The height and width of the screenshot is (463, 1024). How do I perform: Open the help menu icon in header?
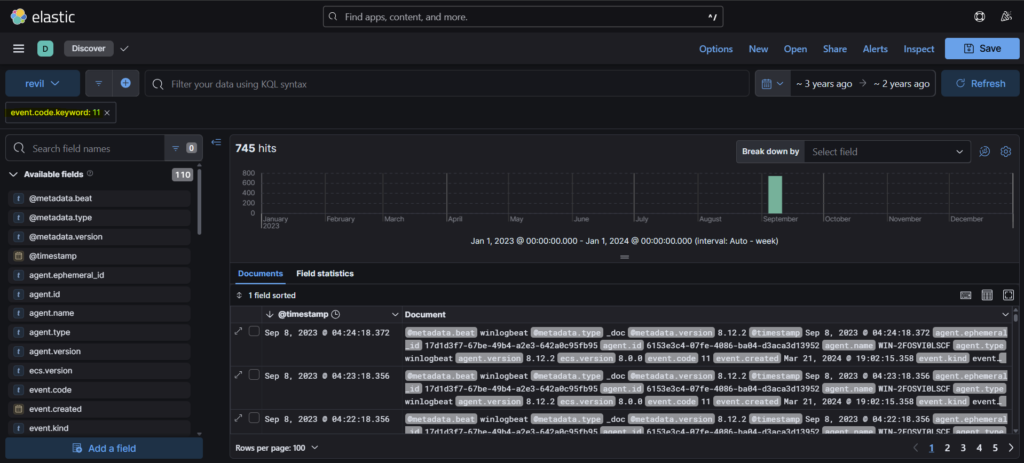click(978, 17)
